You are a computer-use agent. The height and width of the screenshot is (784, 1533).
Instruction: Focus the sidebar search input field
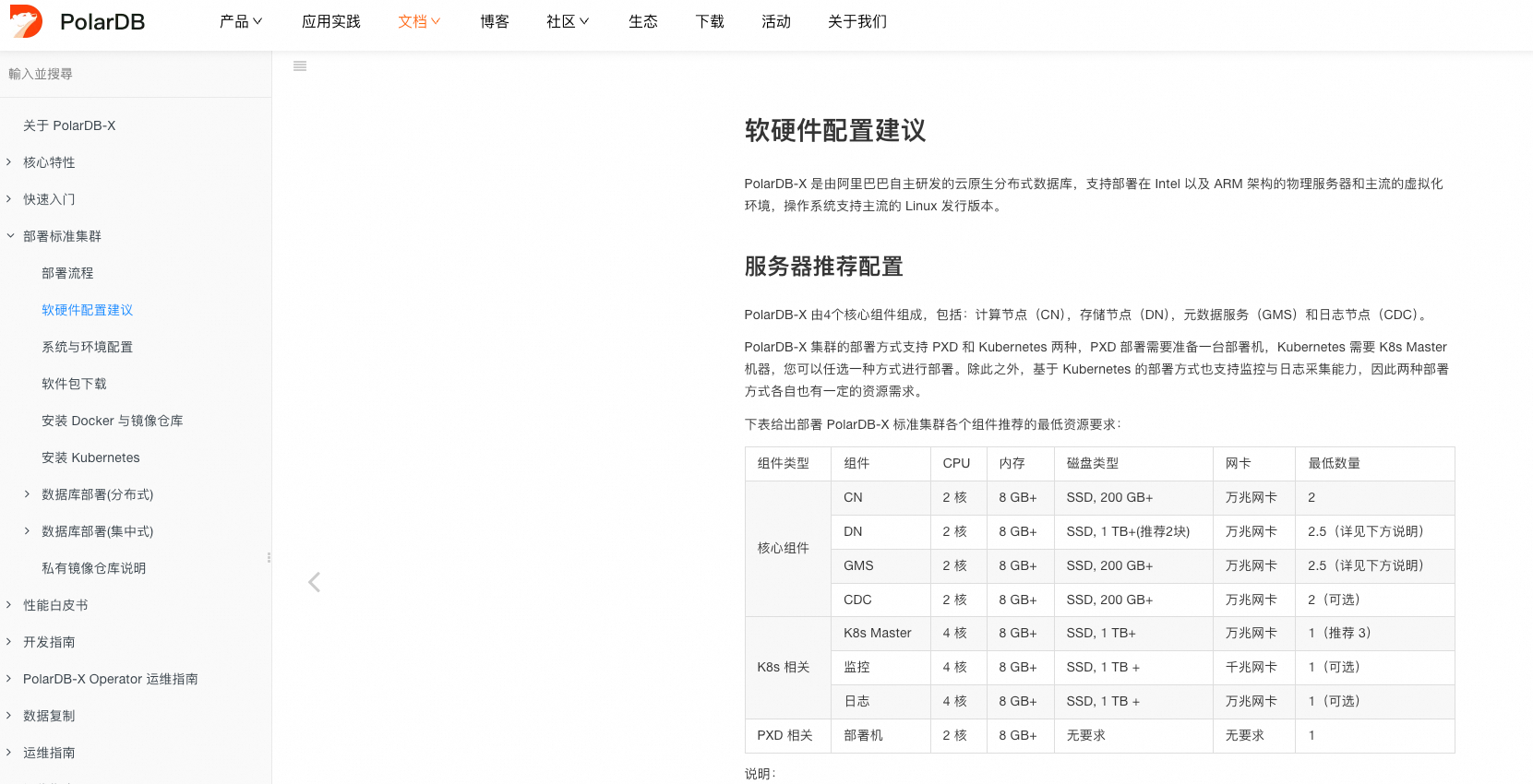136,74
